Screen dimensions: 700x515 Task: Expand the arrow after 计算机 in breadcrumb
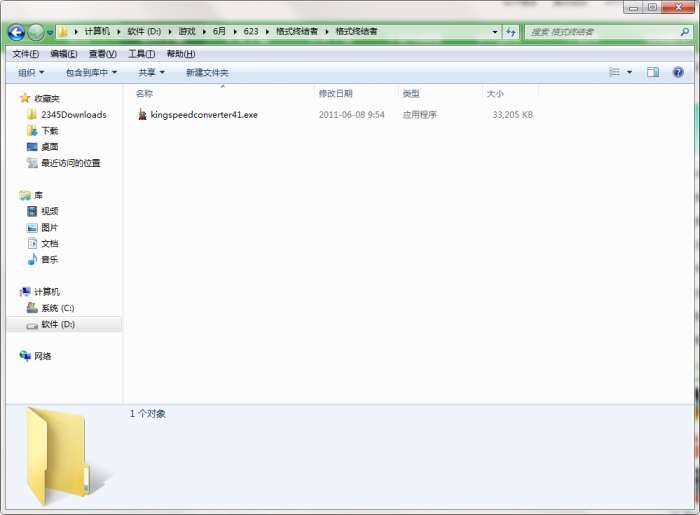click(x=119, y=32)
